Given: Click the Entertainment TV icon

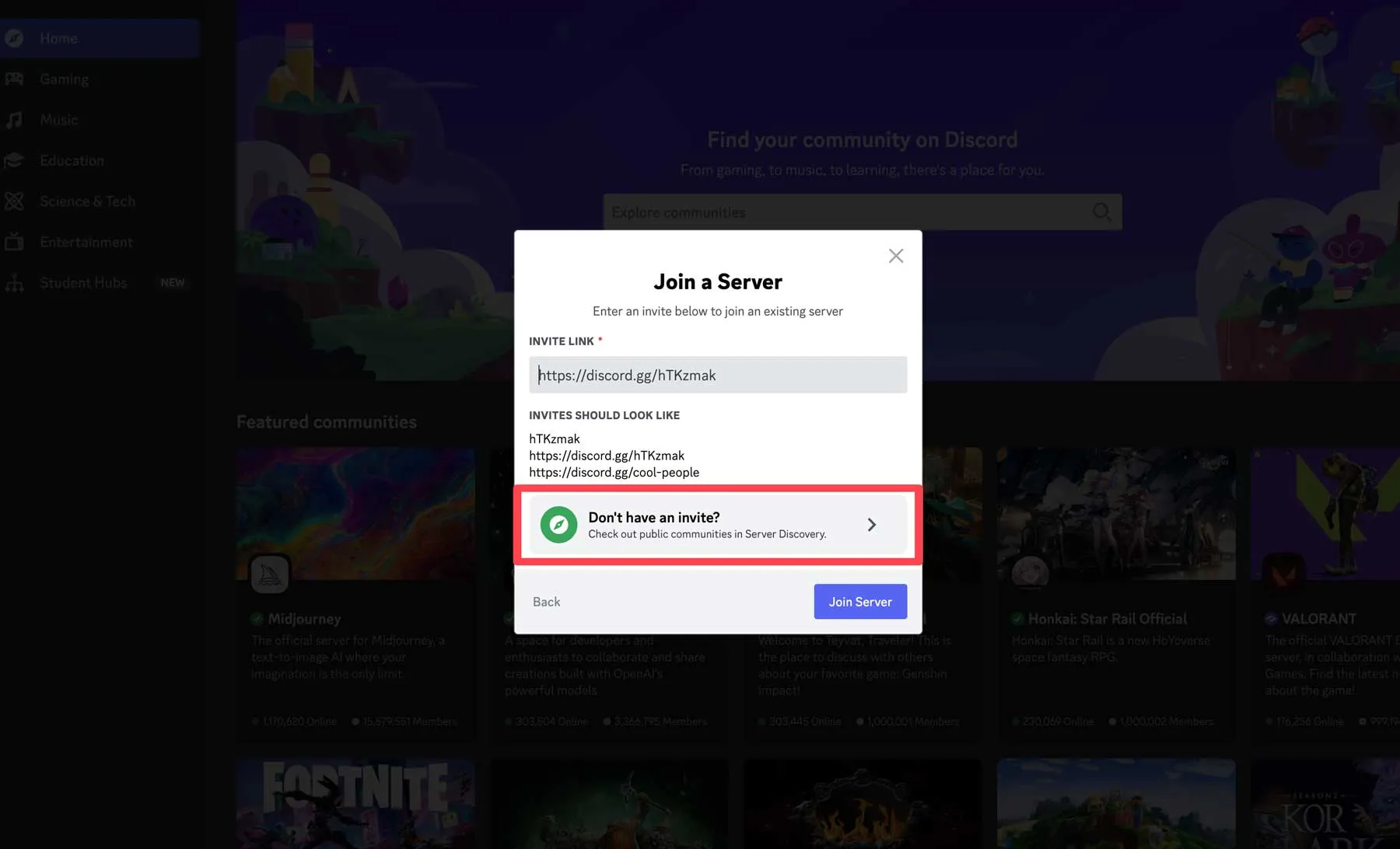Looking at the screenshot, I should (x=15, y=242).
